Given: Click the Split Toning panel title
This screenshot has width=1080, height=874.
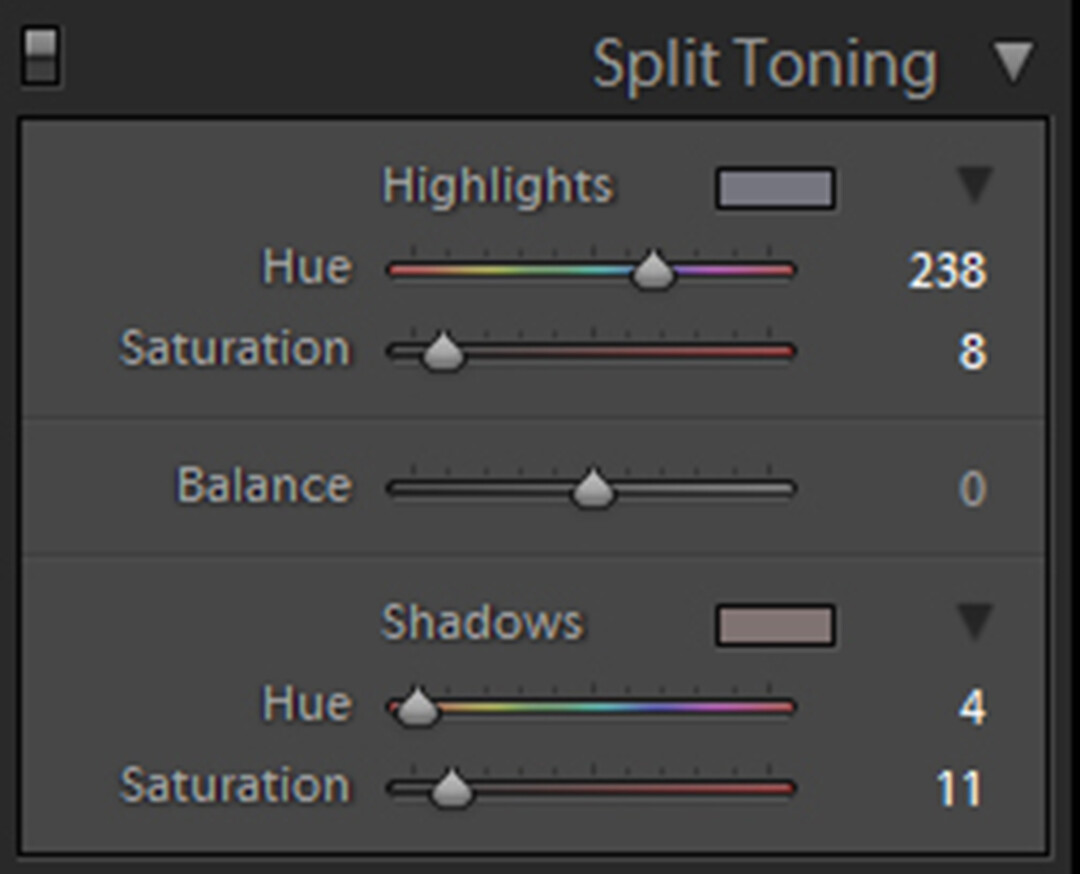Looking at the screenshot, I should coord(765,65).
